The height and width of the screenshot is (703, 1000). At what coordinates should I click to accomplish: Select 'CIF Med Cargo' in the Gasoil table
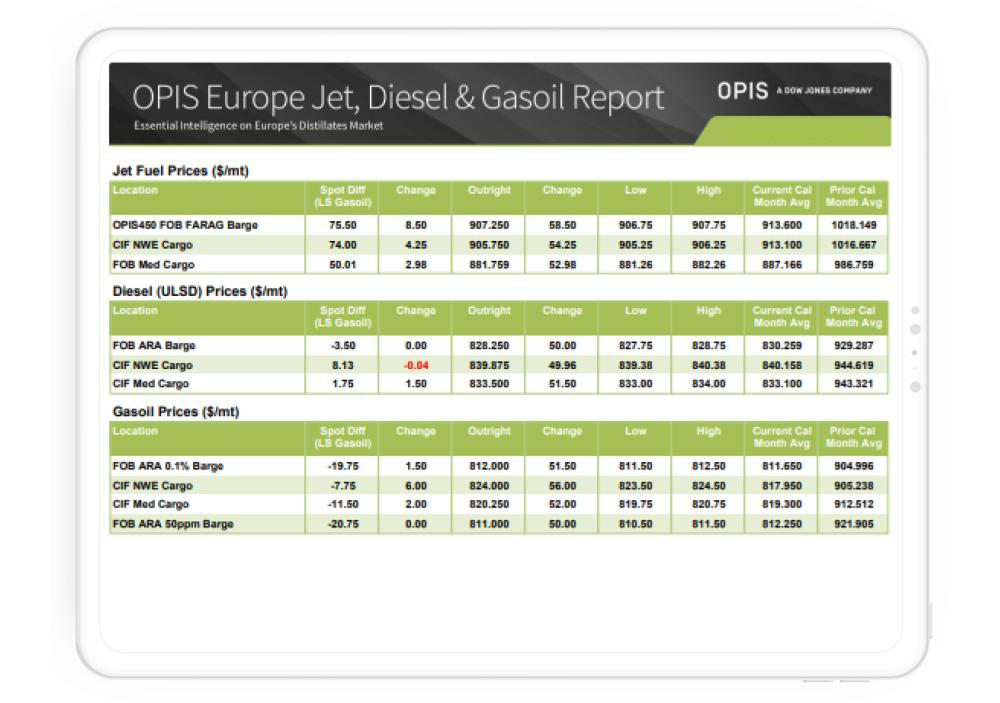click(151, 505)
